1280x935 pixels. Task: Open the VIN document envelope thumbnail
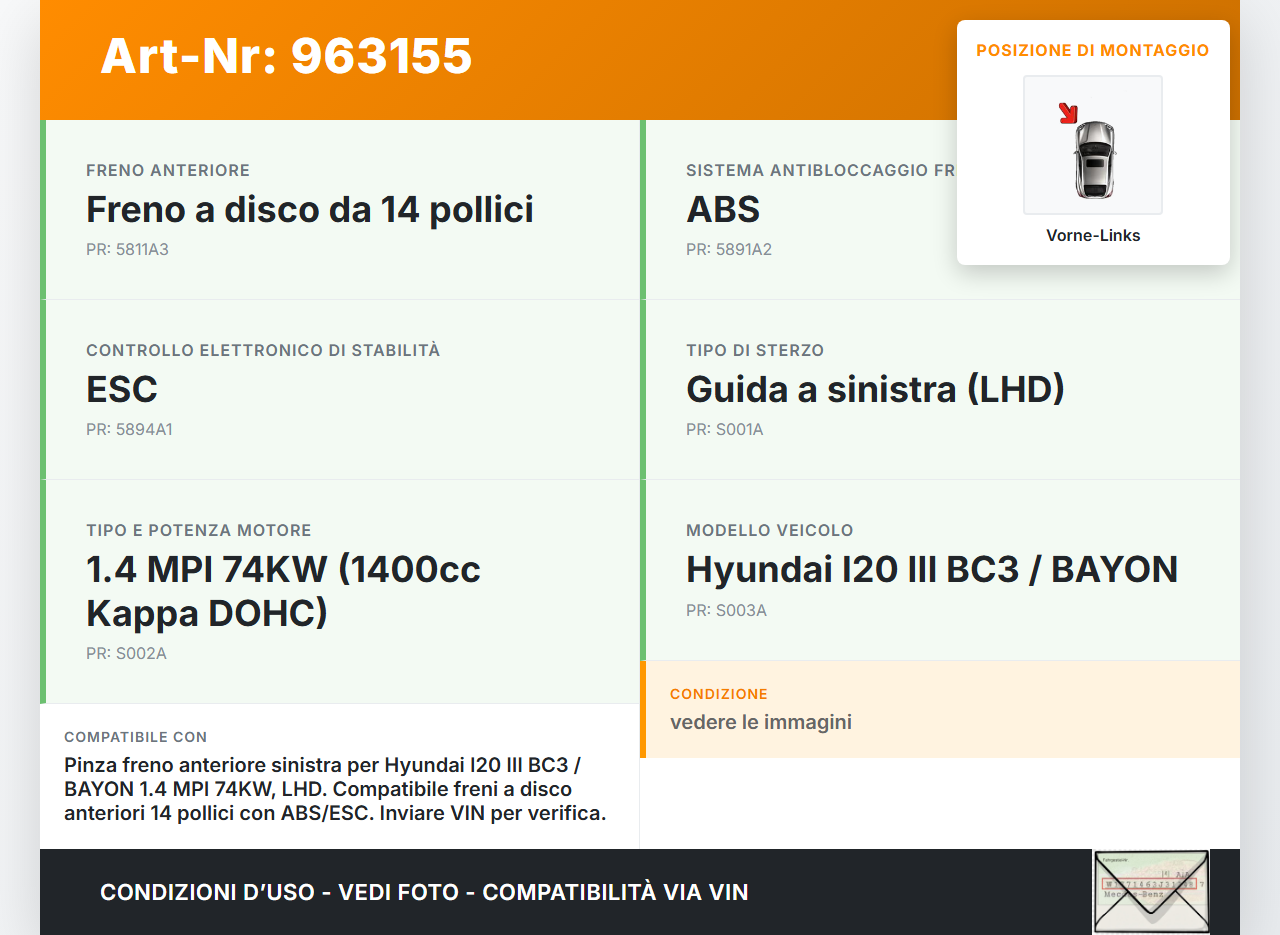click(x=1151, y=892)
